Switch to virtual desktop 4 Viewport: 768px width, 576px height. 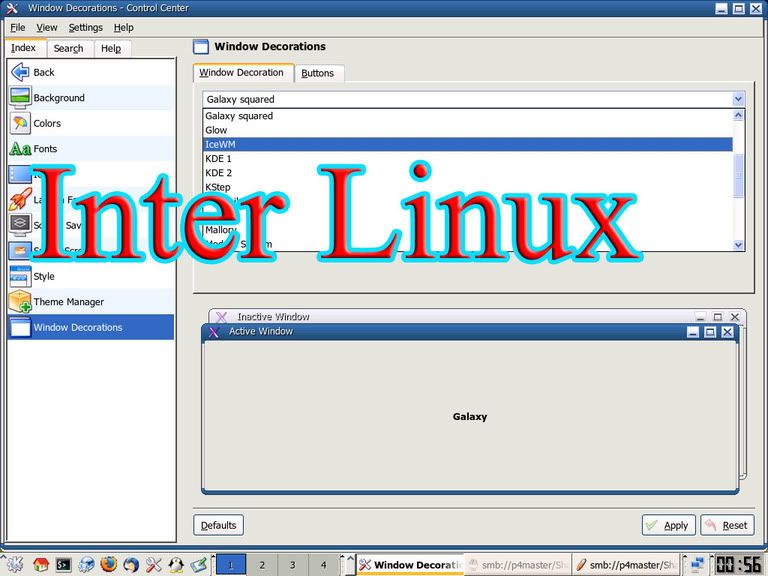323,565
